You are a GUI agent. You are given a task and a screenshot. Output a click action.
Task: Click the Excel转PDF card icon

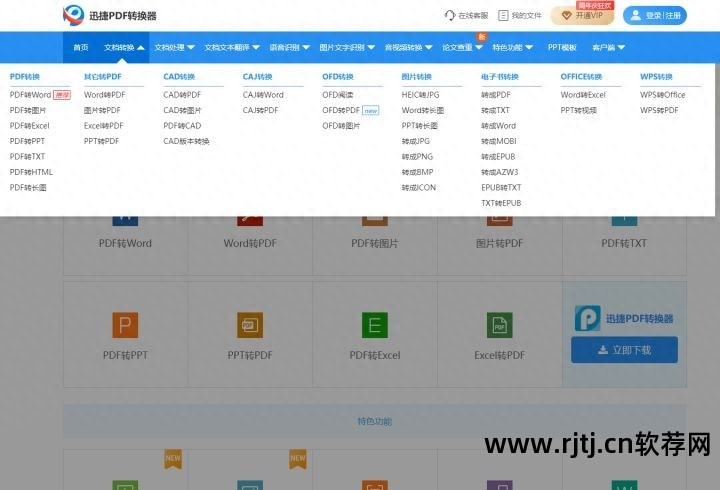click(x=500, y=325)
